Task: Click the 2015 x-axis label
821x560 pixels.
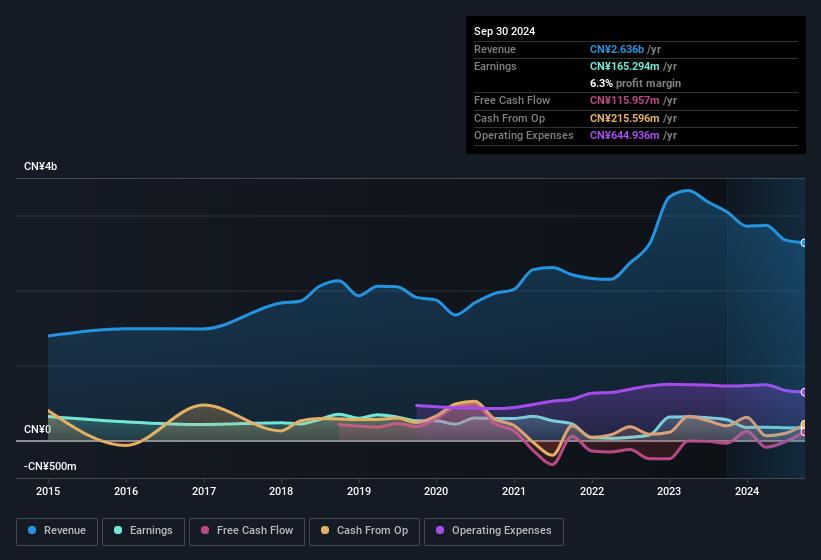Action: 48,491
